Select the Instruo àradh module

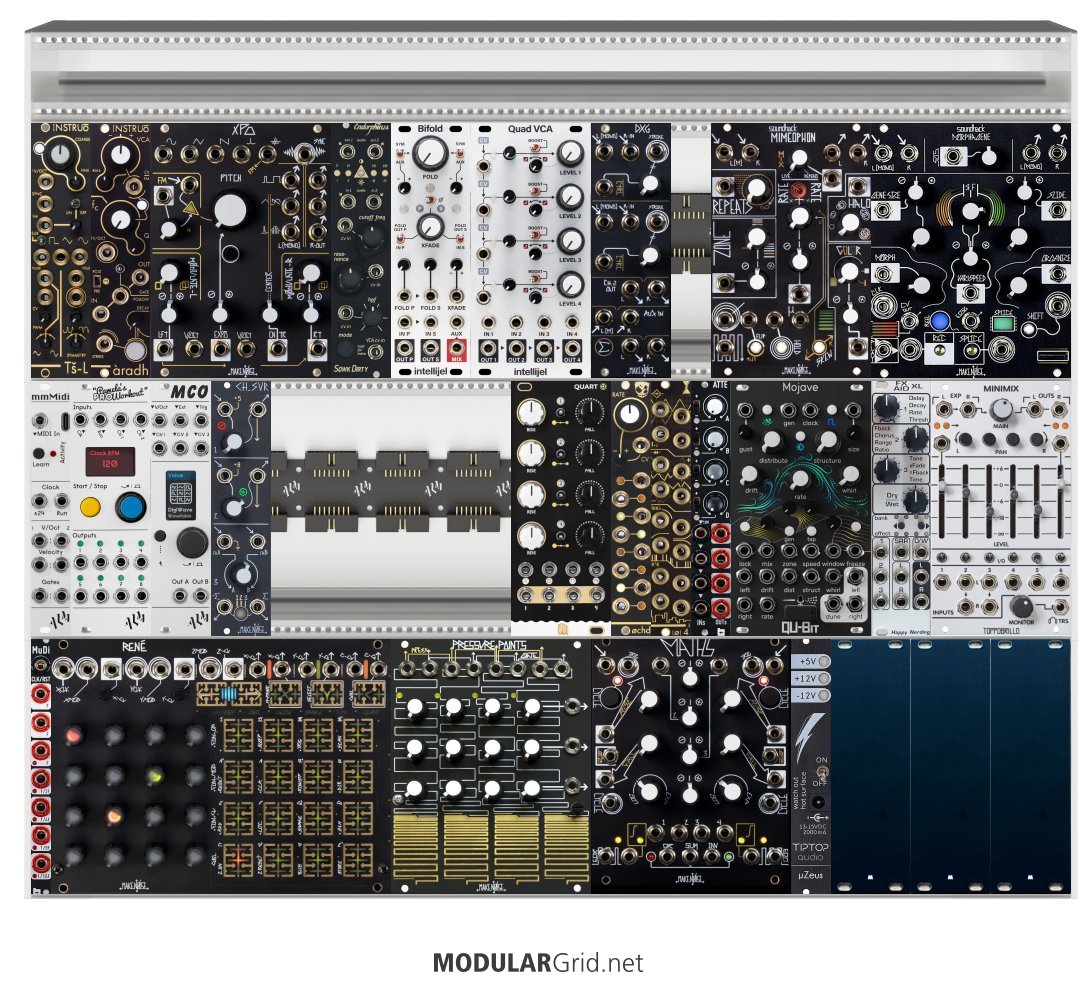(x=121, y=250)
